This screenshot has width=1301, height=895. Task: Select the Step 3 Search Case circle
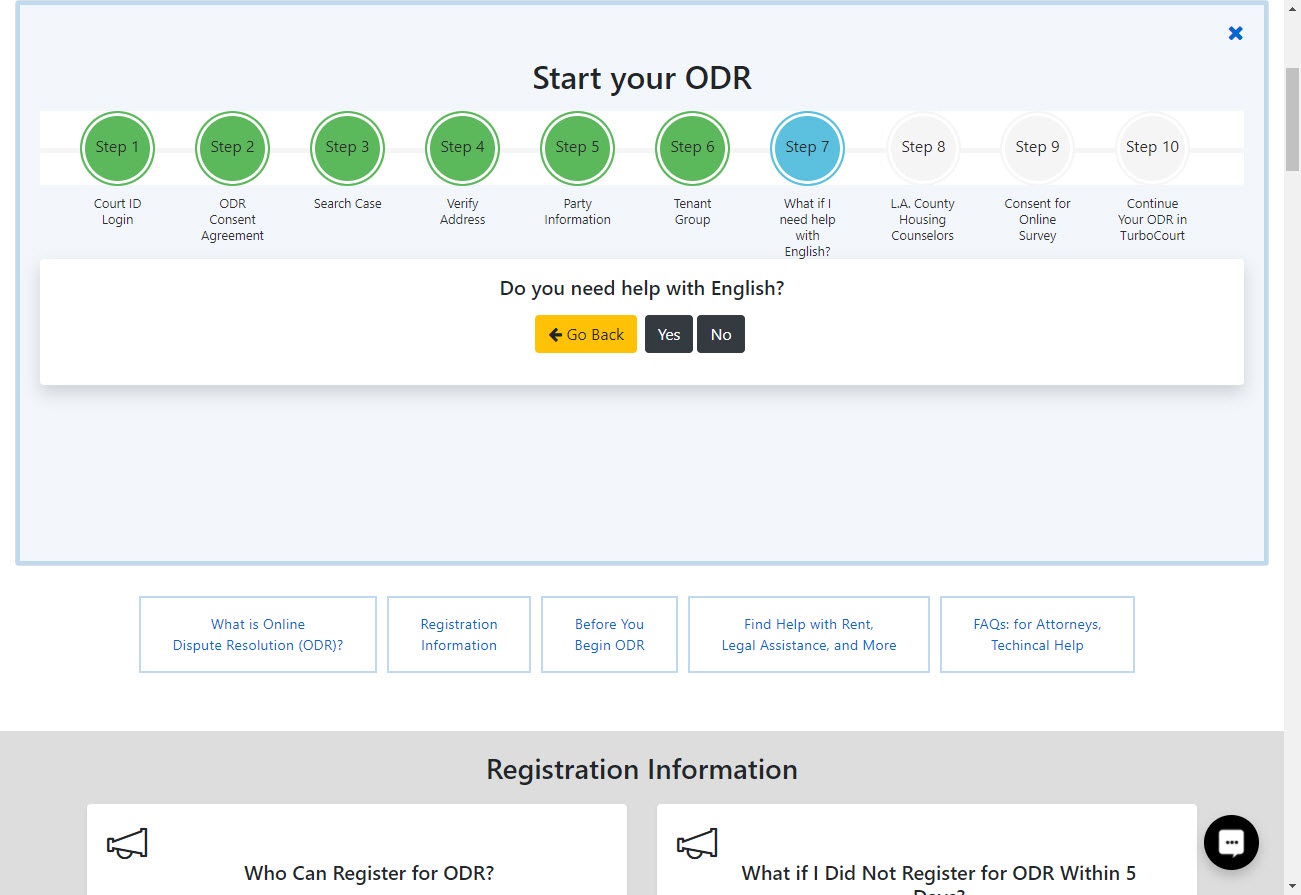coord(347,147)
